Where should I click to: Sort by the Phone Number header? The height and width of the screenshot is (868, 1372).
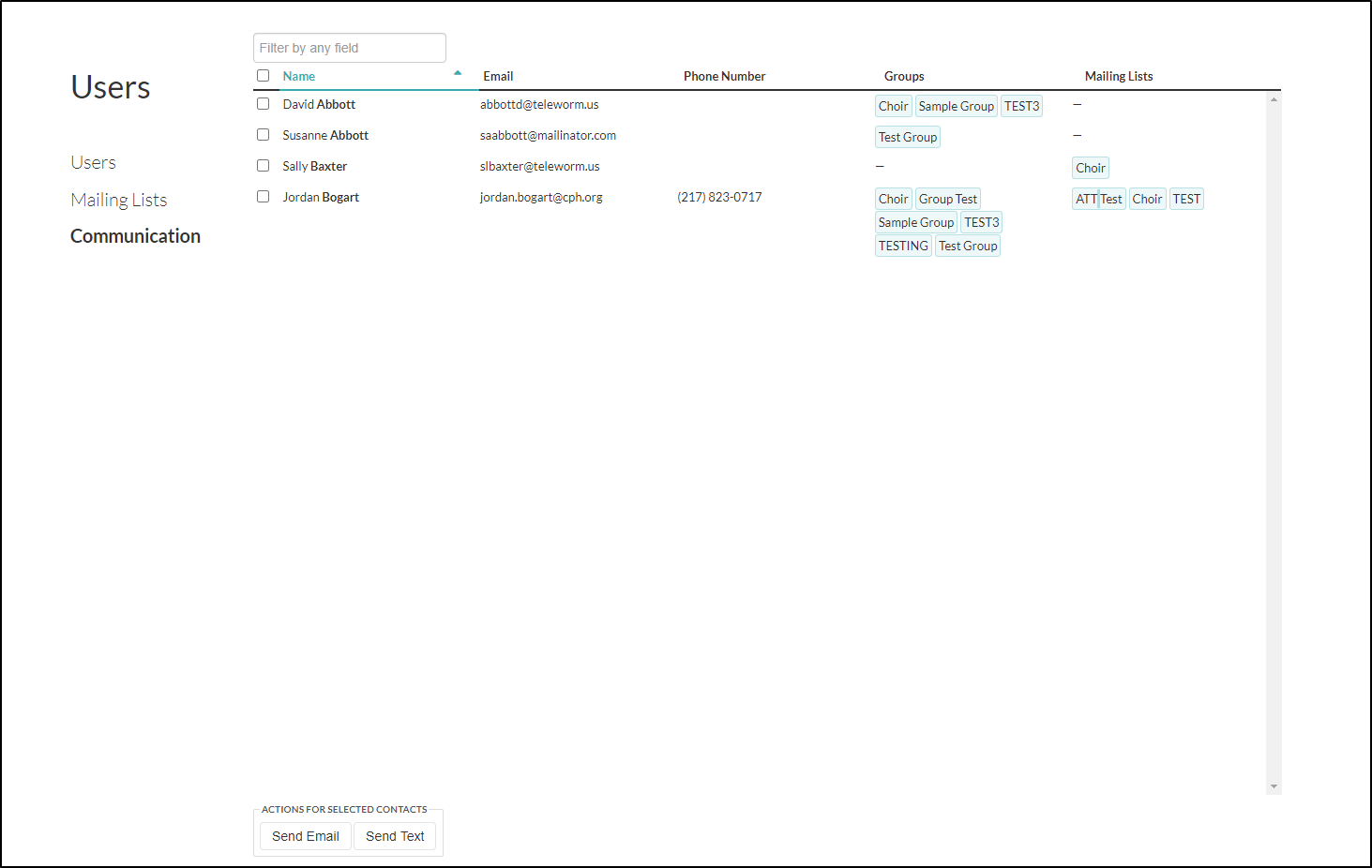(724, 77)
